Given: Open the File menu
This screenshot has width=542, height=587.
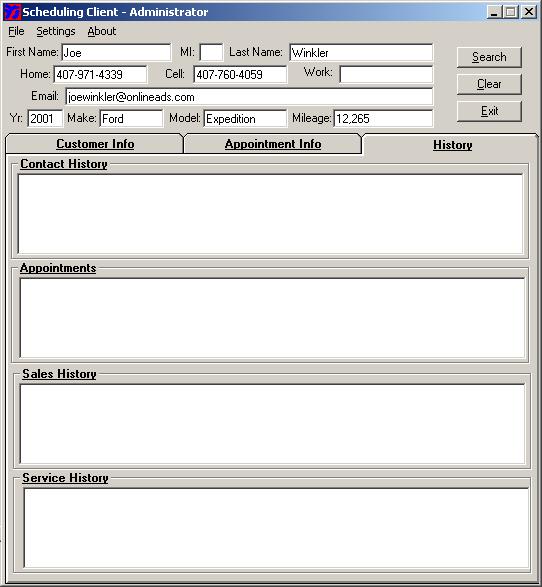Looking at the screenshot, I should coord(16,31).
